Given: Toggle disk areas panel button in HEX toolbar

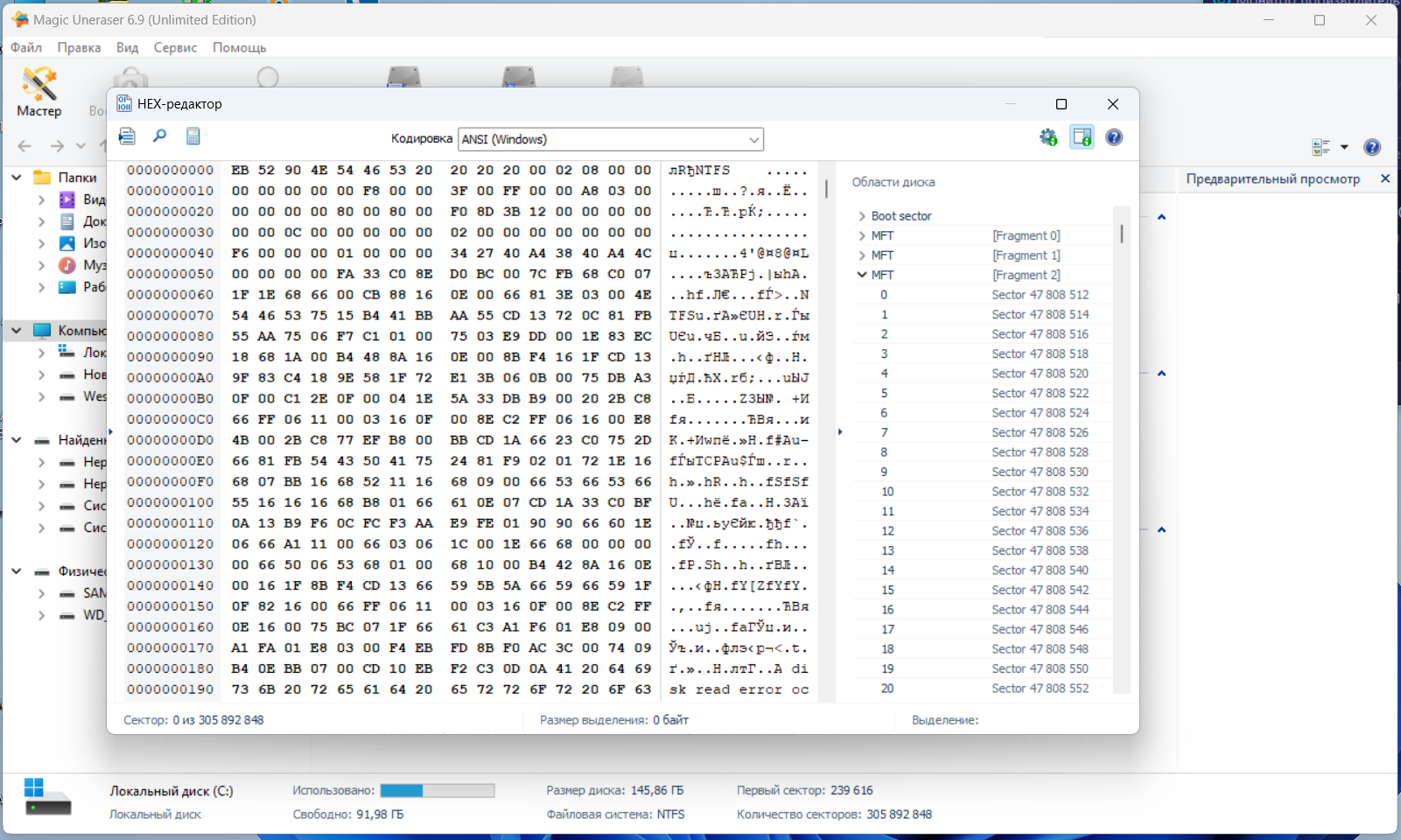Looking at the screenshot, I should [1082, 137].
